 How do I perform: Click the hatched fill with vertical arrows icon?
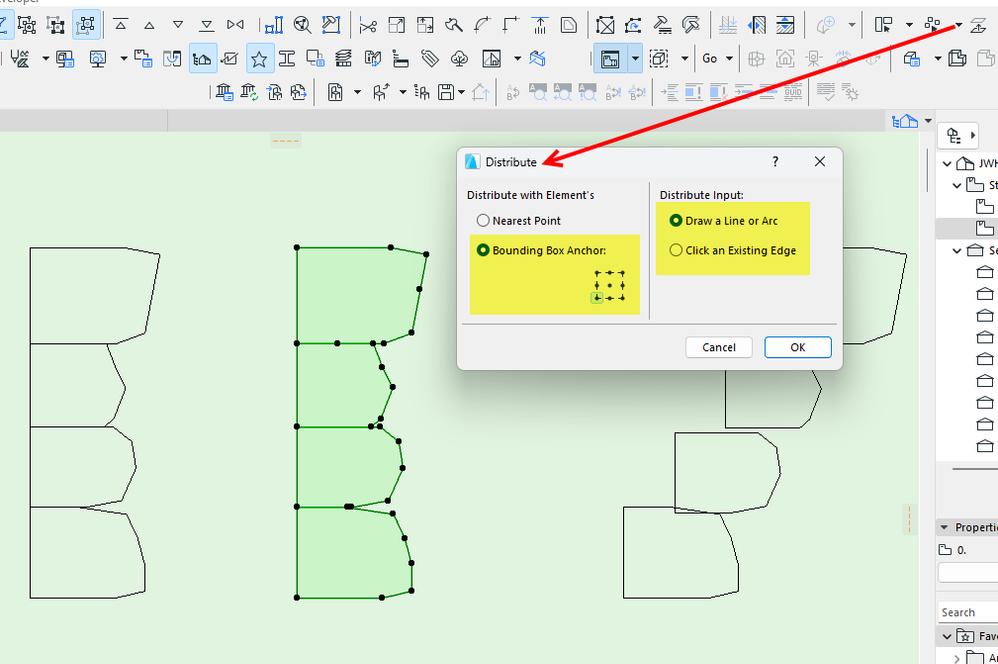tap(785, 25)
